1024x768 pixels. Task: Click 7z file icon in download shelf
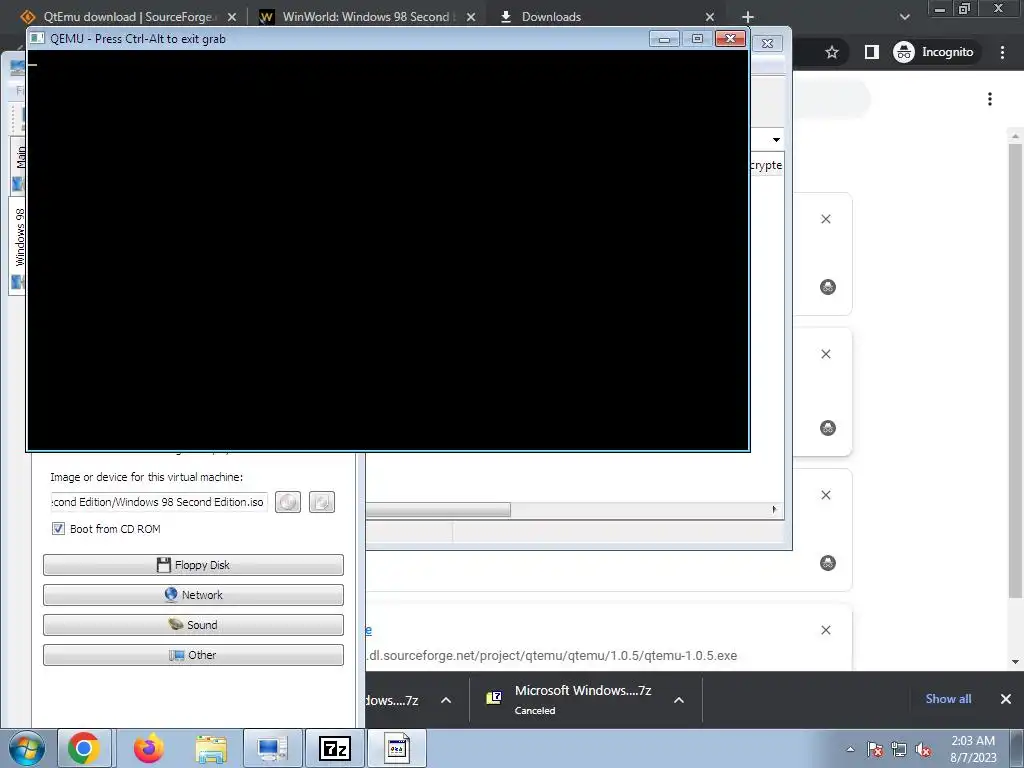pos(494,698)
